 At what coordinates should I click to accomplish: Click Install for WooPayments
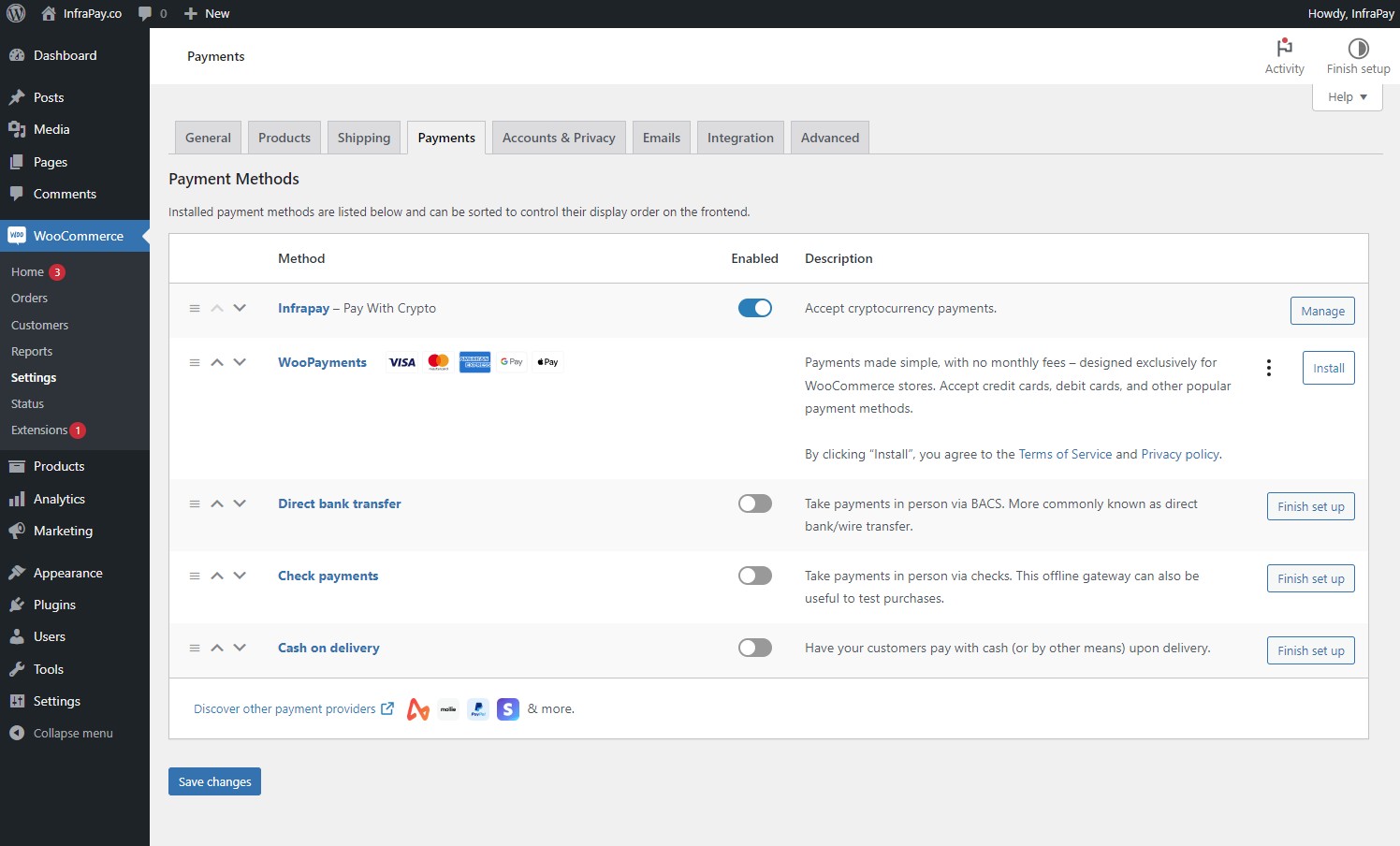pos(1328,368)
